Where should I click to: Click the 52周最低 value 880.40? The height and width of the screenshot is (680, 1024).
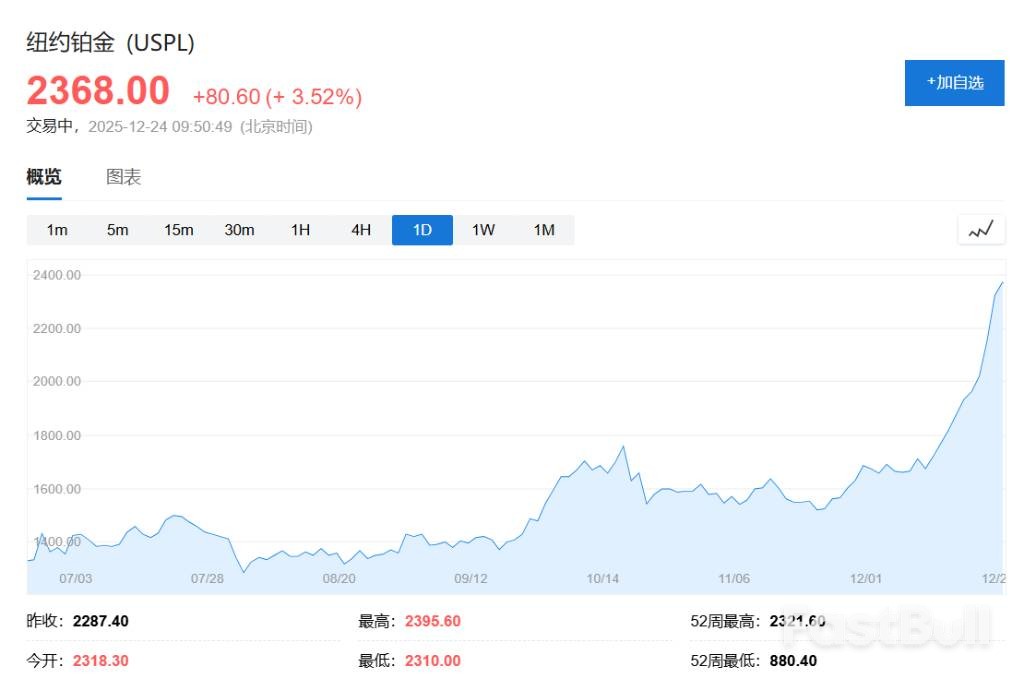pyautogui.click(x=792, y=661)
